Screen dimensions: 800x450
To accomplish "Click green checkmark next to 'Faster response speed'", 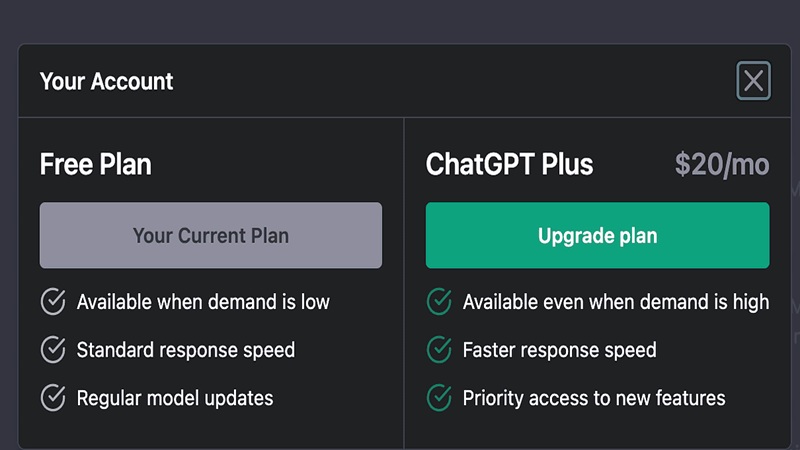I will point(439,350).
